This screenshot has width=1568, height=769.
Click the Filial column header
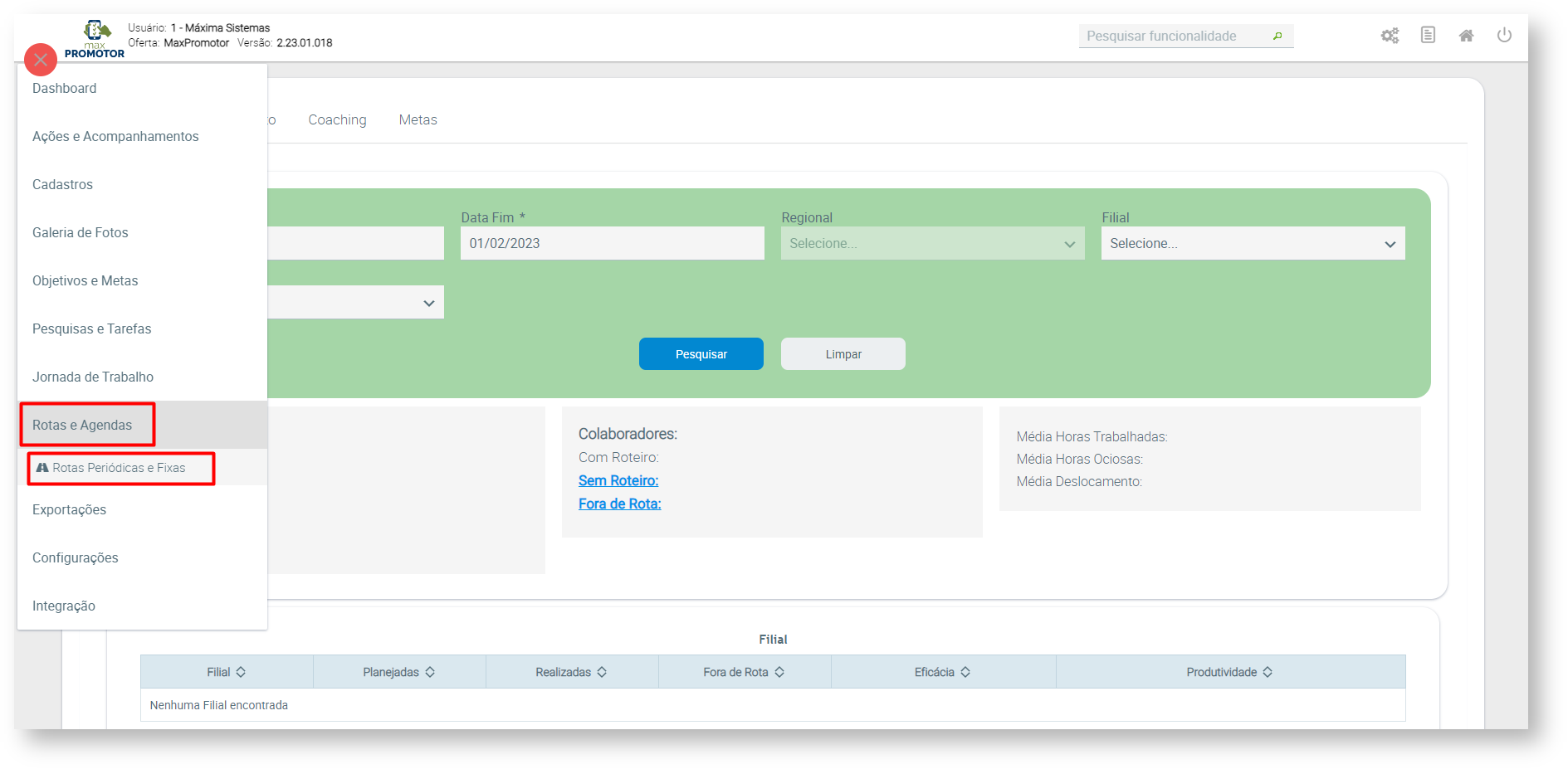(227, 672)
